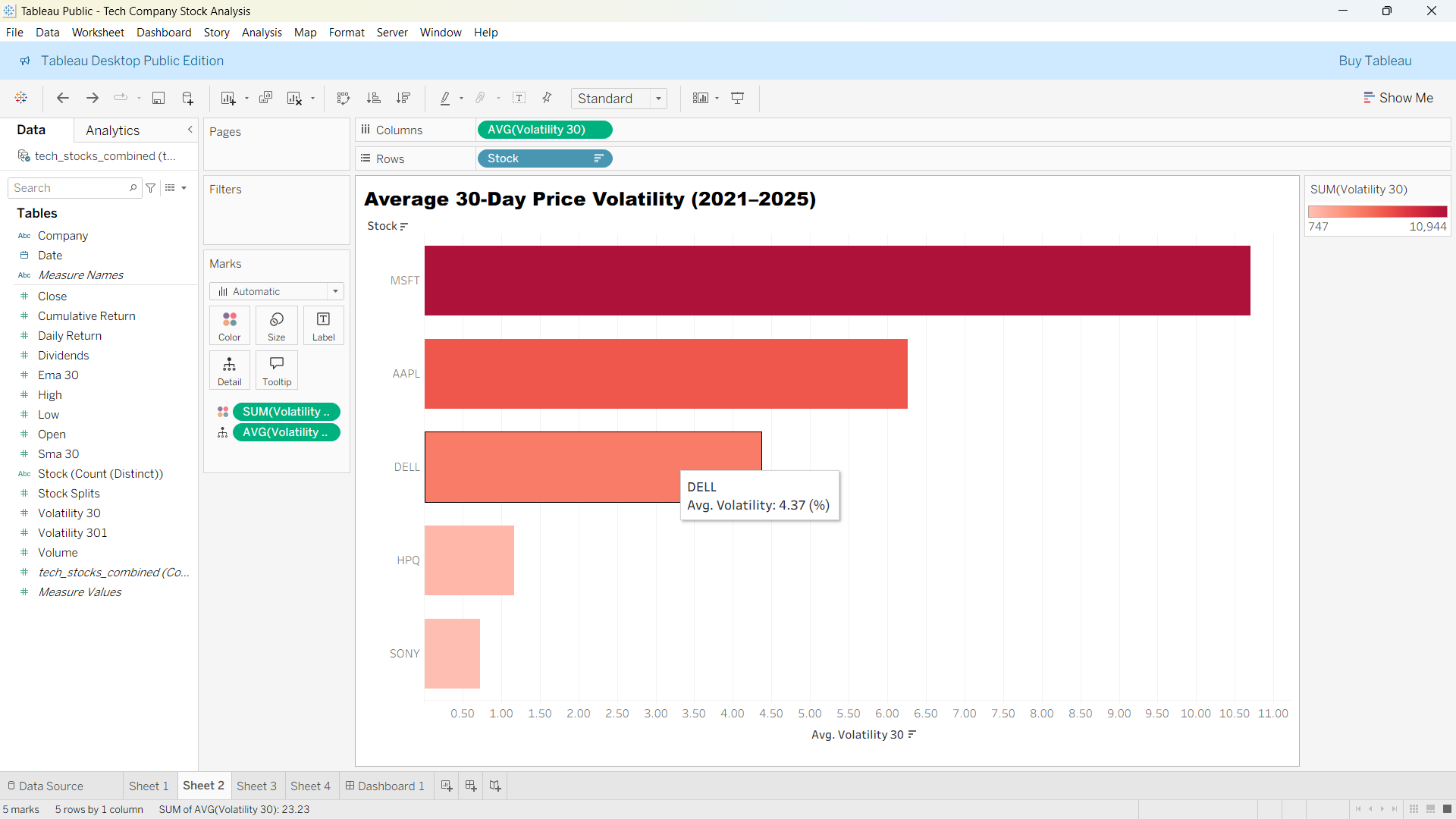Fix the axes with the pin icon
Screen dimensions: 1456x819
[x=547, y=98]
